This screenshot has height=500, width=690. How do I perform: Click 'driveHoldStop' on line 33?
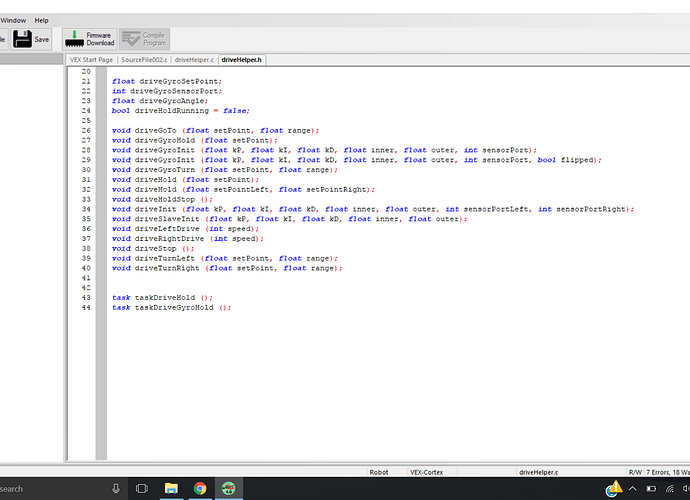click(x=165, y=199)
